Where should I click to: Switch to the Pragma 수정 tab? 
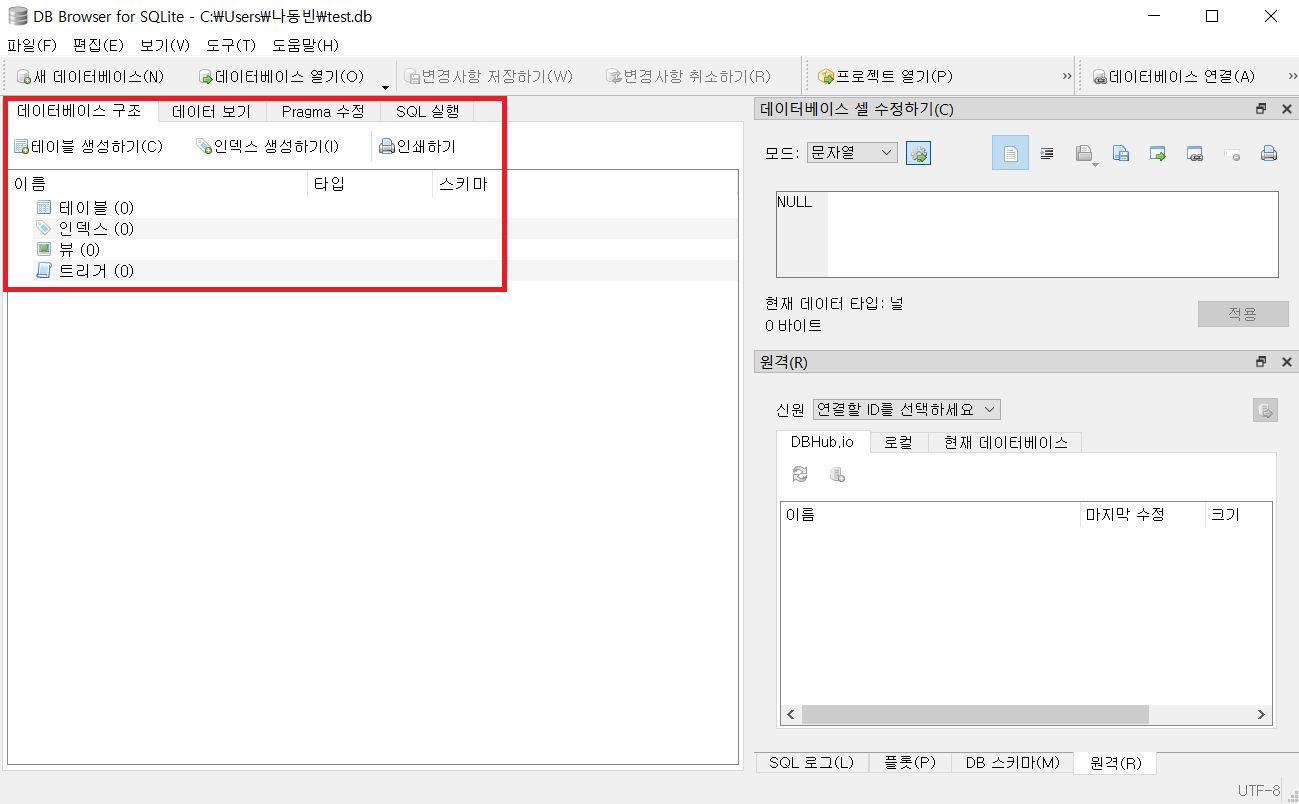pyautogui.click(x=323, y=112)
